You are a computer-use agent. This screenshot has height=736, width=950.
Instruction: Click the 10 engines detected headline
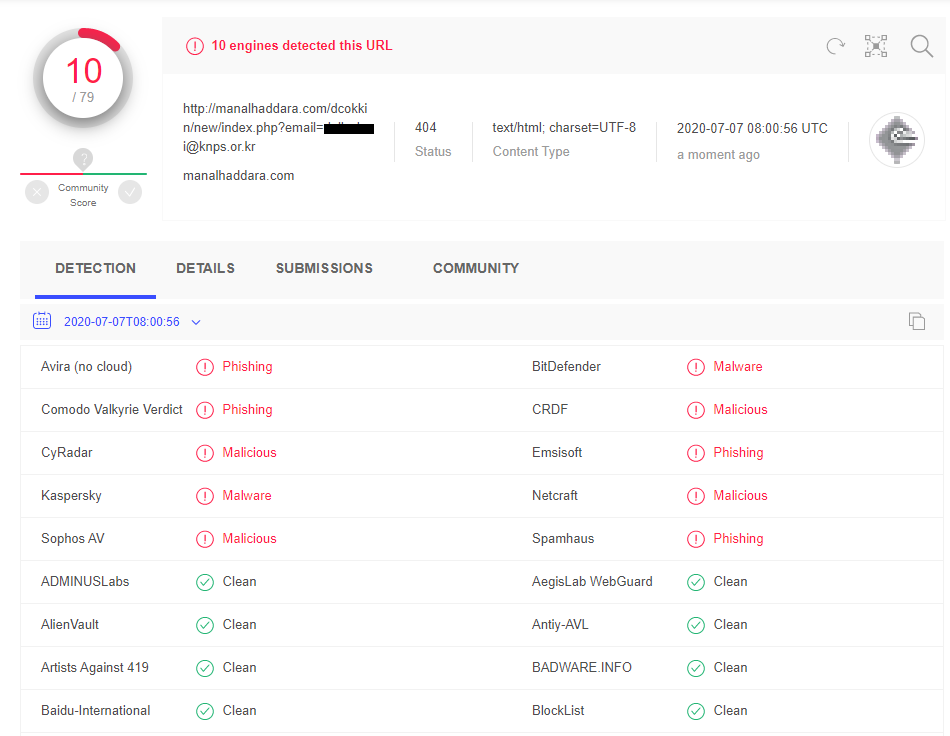click(302, 45)
